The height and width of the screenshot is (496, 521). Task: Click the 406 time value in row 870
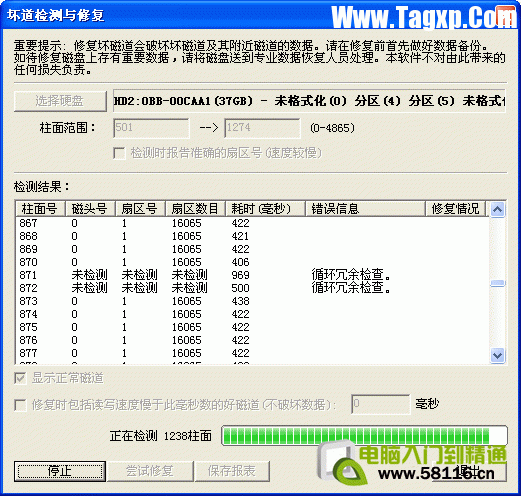tap(240, 262)
